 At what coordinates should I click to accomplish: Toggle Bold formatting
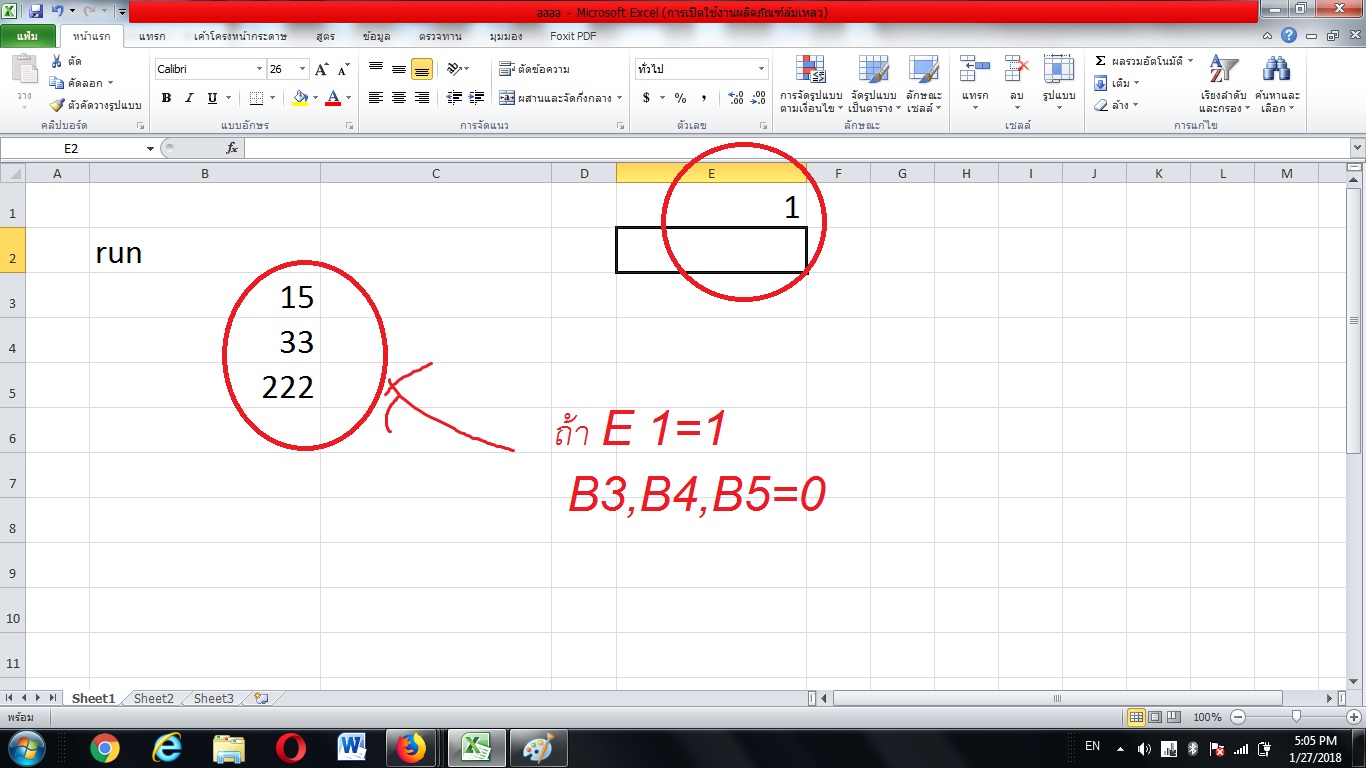click(166, 98)
